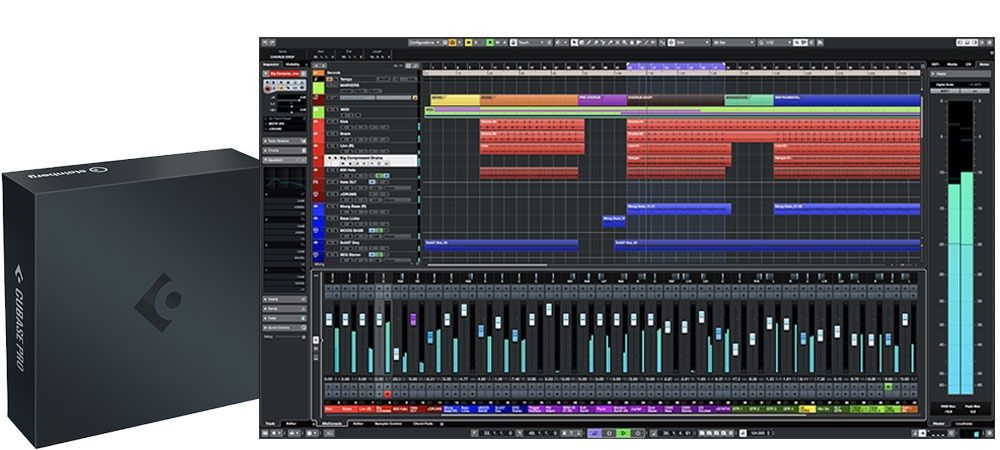Click the orange delay compensation toolbar icon

pyautogui.click(x=452, y=42)
